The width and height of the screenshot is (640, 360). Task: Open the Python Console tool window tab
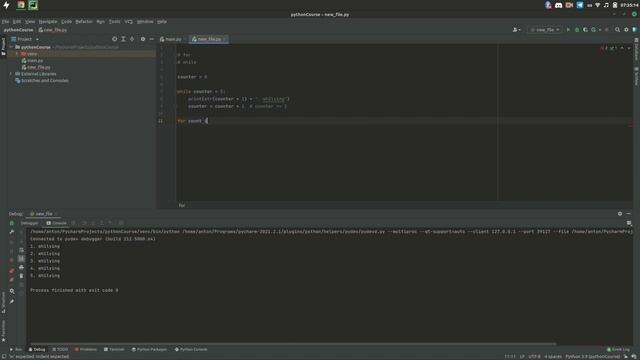coord(191,350)
